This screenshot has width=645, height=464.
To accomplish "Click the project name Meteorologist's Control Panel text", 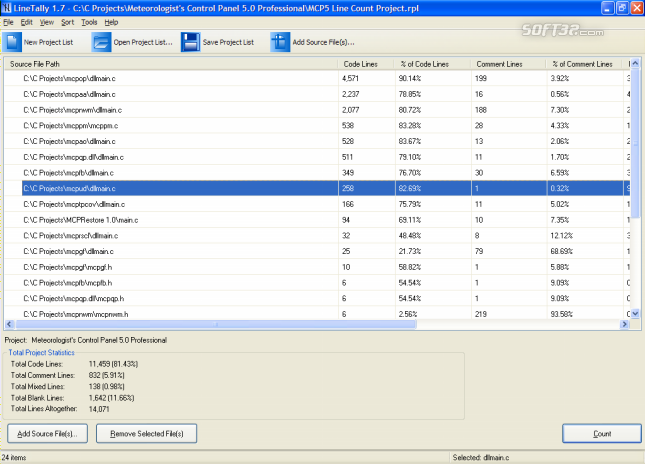I will point(99,340).
